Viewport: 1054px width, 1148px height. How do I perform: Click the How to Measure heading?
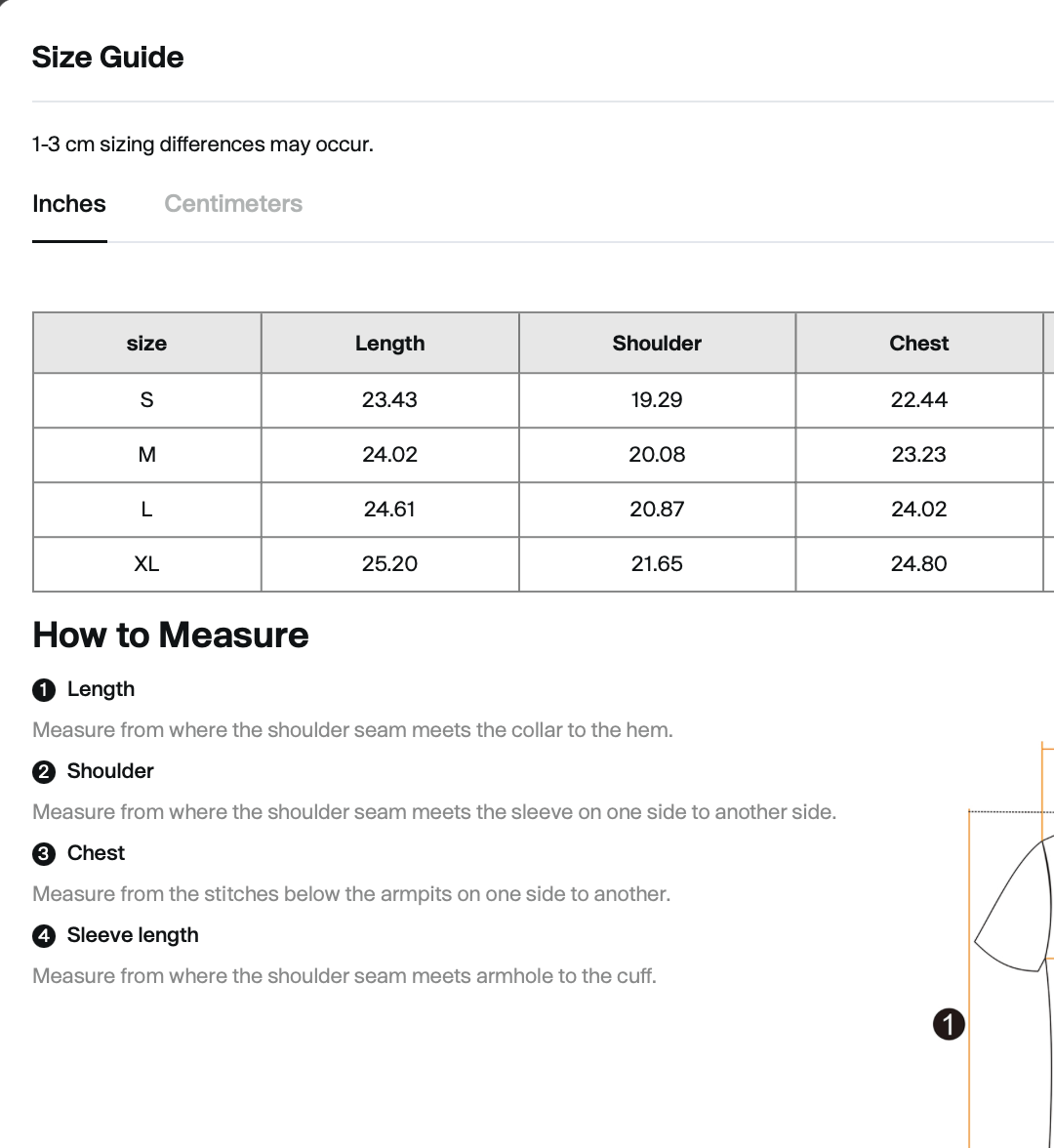point(171,635)
